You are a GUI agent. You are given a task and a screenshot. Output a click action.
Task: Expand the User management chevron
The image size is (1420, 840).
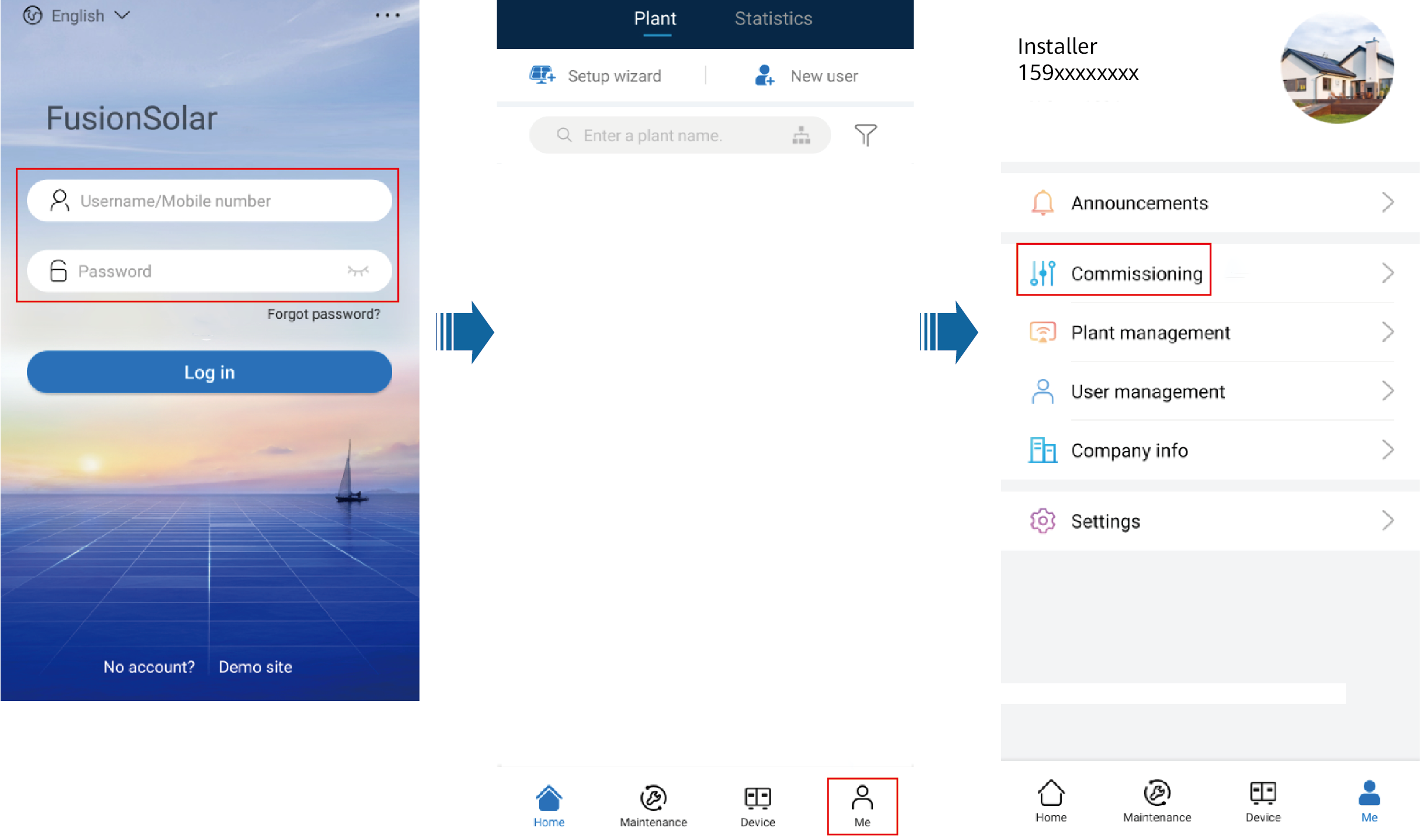coord(1388,391)
